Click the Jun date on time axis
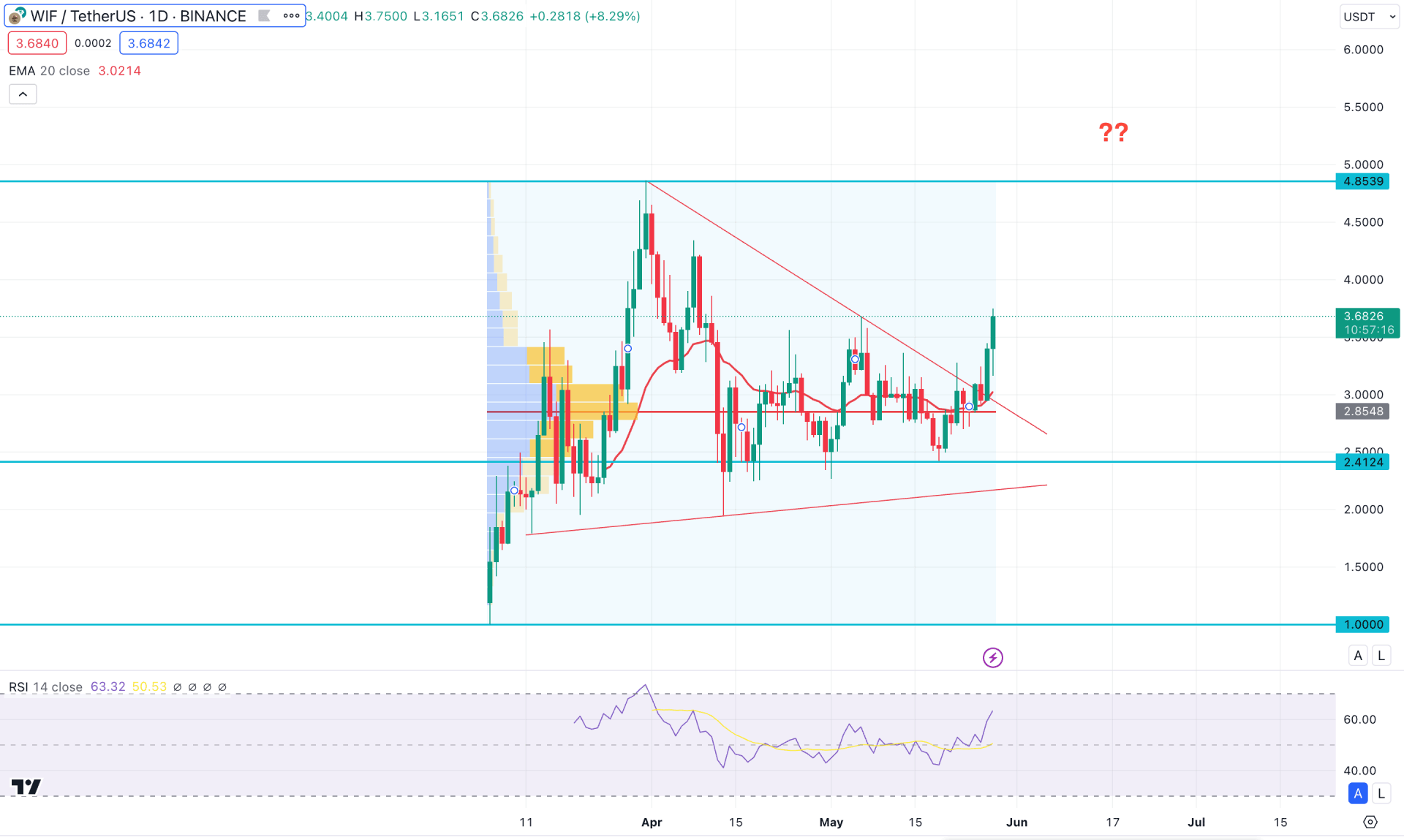This screenshot has width=1404, height=840. pyautogui.click(x=1017, y=822)
